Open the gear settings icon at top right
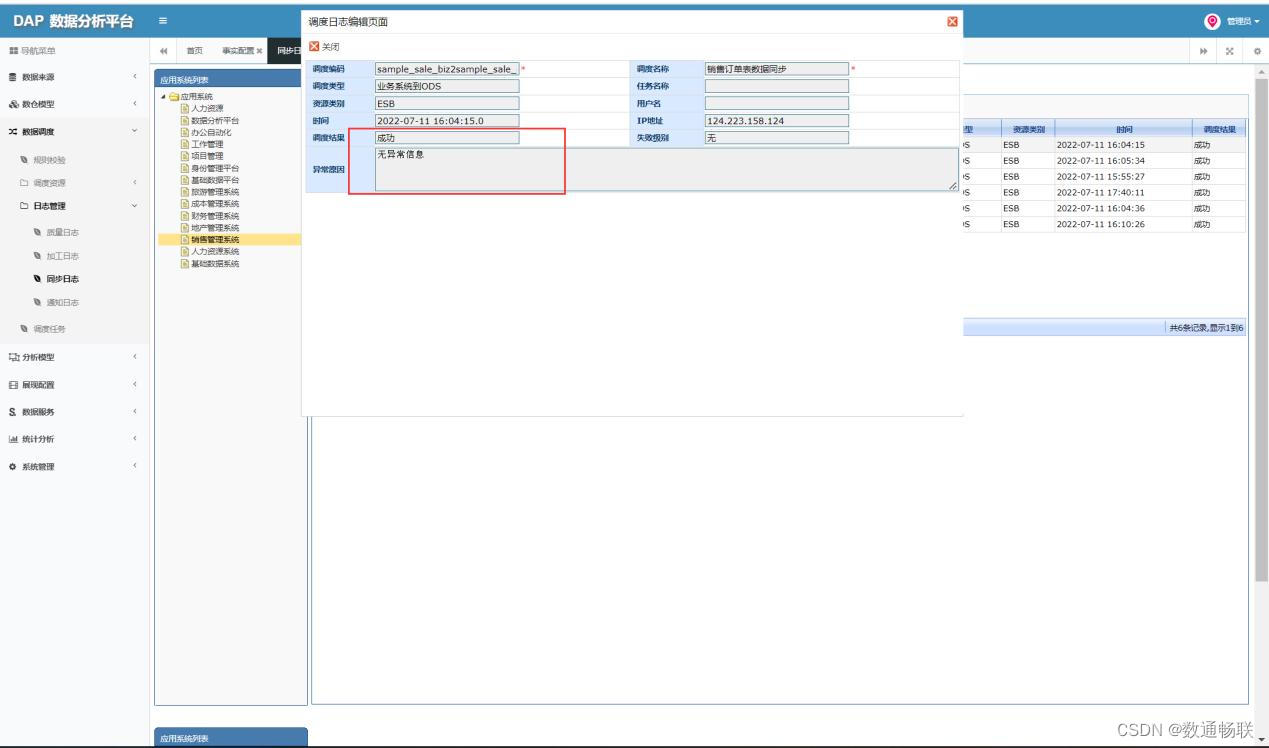Screen dimensions: 1269x748 click(1257, 51)
